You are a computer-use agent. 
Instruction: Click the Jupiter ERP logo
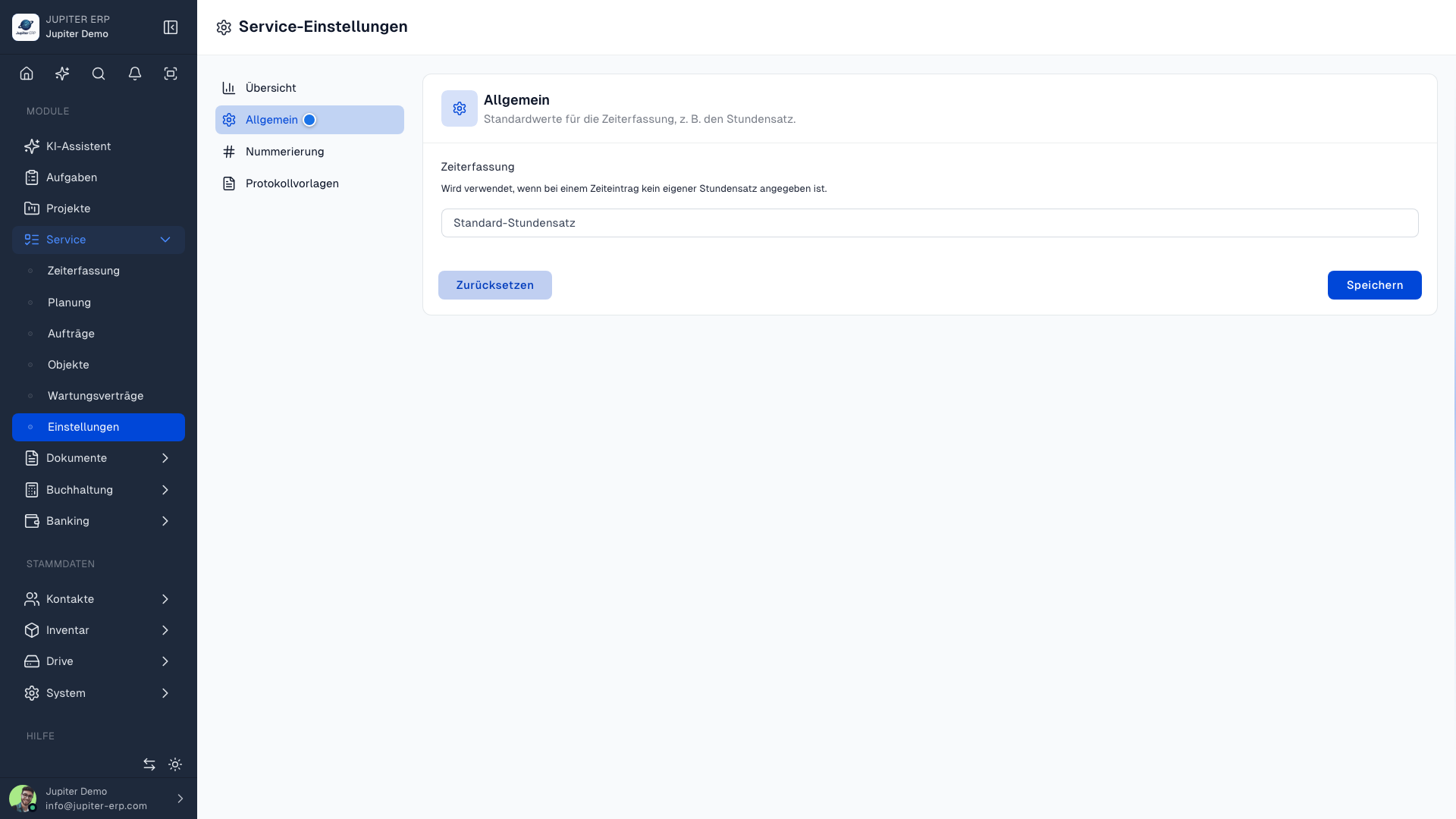coord(26,27)
